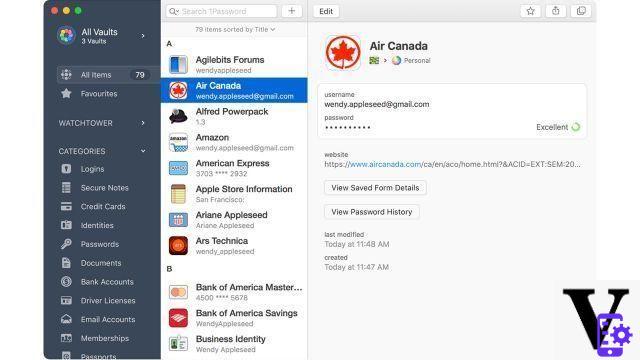Viewport: 640px width, 360px height.
Task: Expand the Watchtower section arrow
Action: pyautogui.click(x=143, y=123)
